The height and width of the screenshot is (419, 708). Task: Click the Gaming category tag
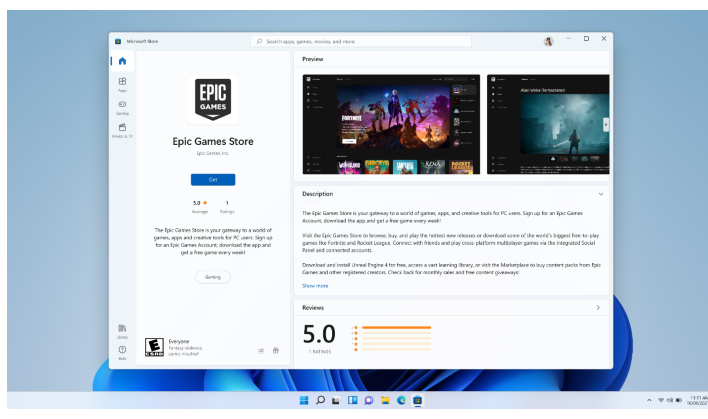[x=213, y=277]
